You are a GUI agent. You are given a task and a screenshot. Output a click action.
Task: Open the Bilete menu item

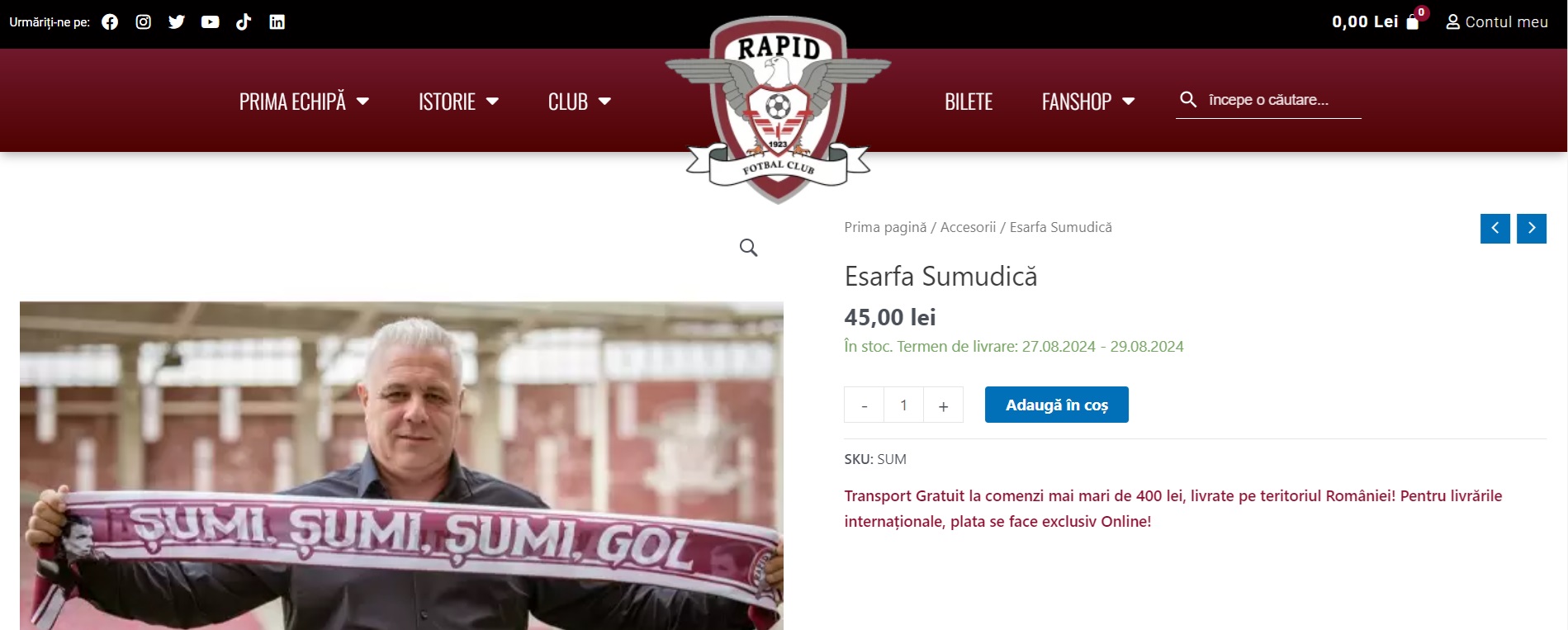[x=969, y=102]
